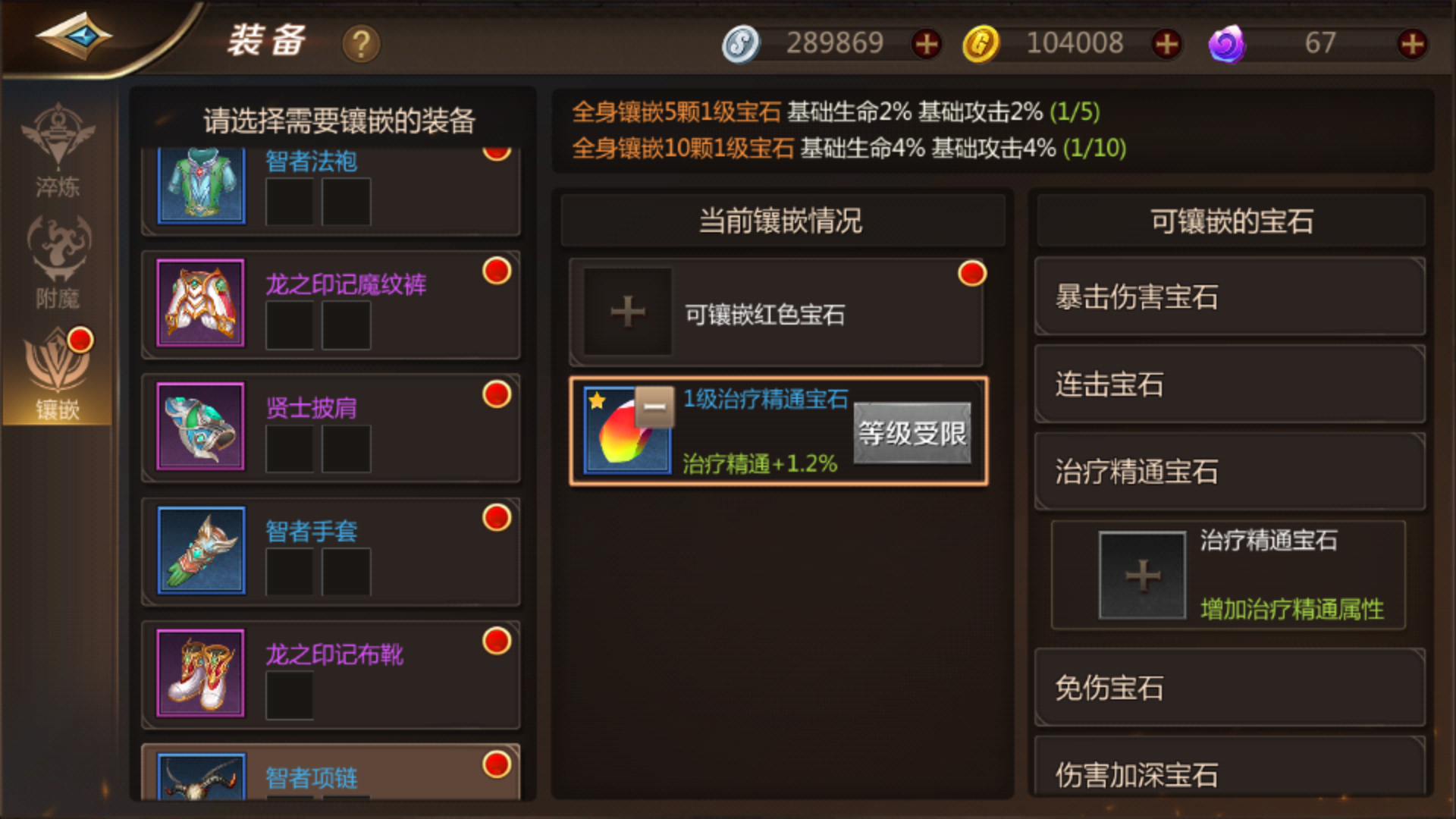Add 治疗精通宝石 via plus slot
1456x819 pixels.
tap(1142, 576)
